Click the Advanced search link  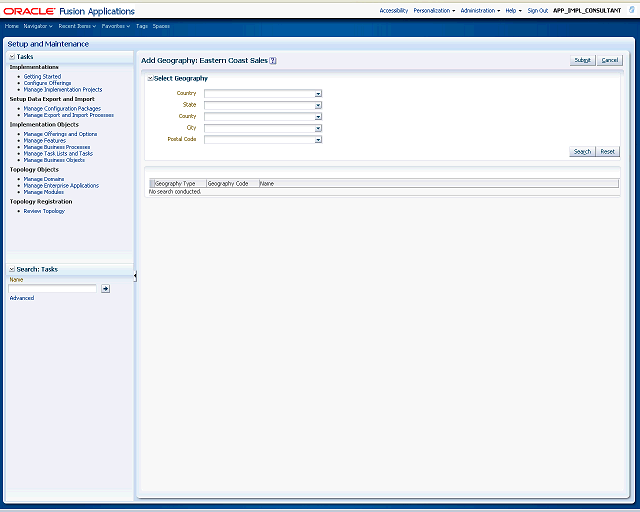tap(22, 298)
